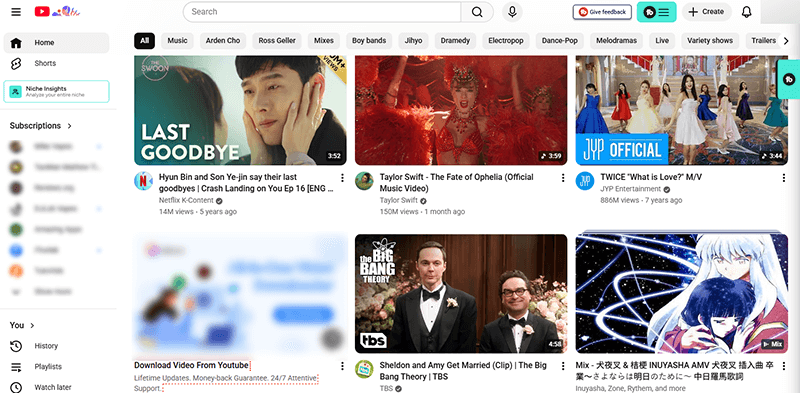Go to YouTube home via the logo
800x393 pixels.
pyautogui.click(x=58, y=11)
